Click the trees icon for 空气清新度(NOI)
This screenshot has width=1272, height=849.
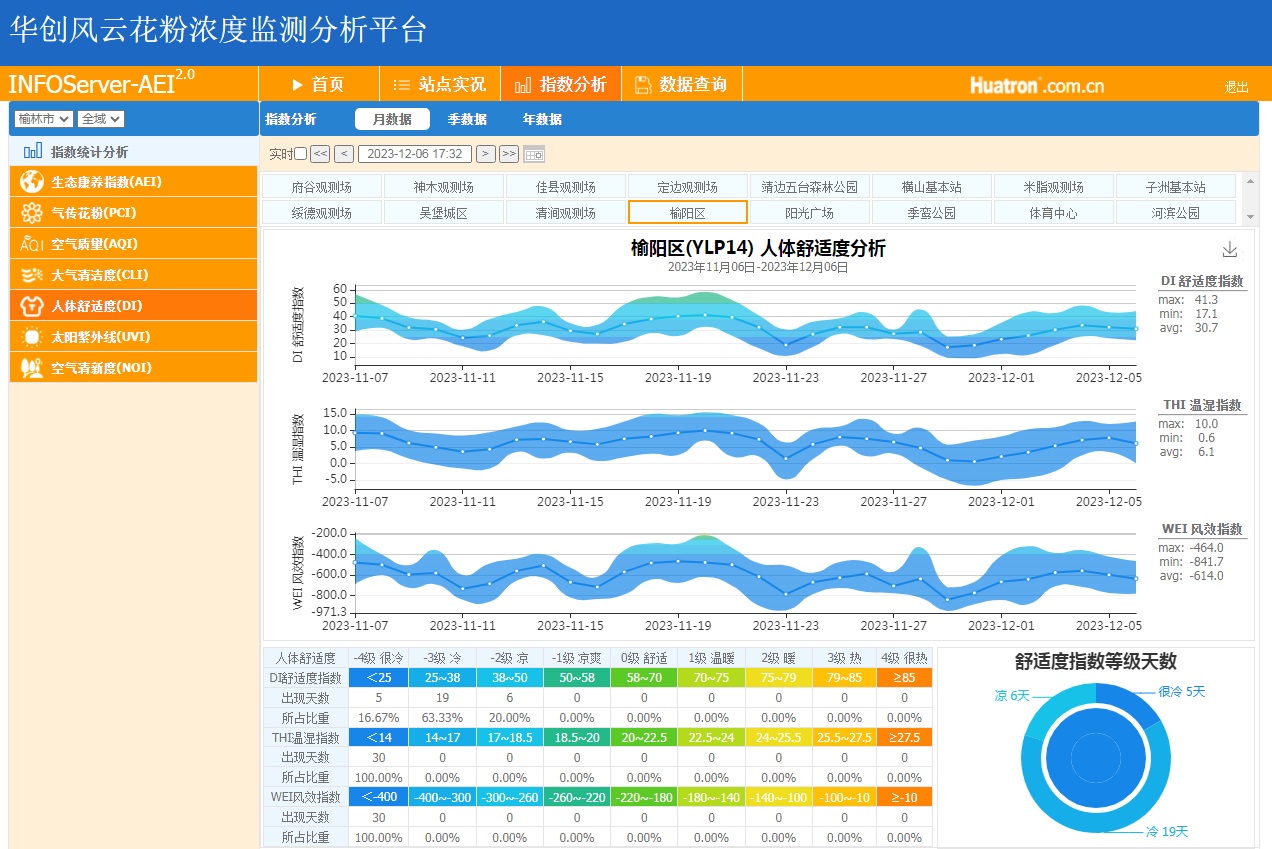click(x=32, y=368)
